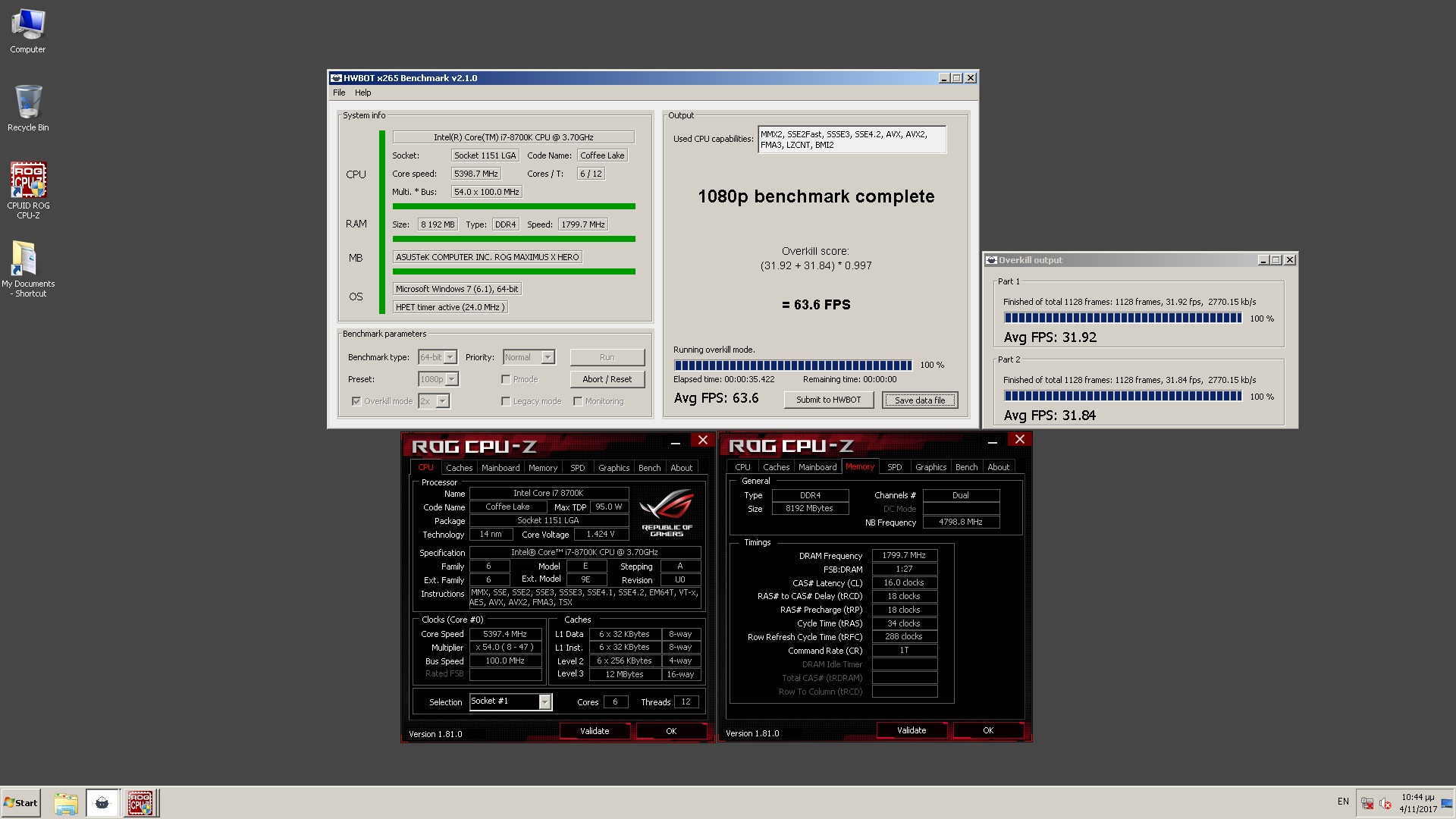The image size is (1456, 819).
Task: Minimize the ROG CPU-Z Memory window
Action: click(x=992, y=441)
